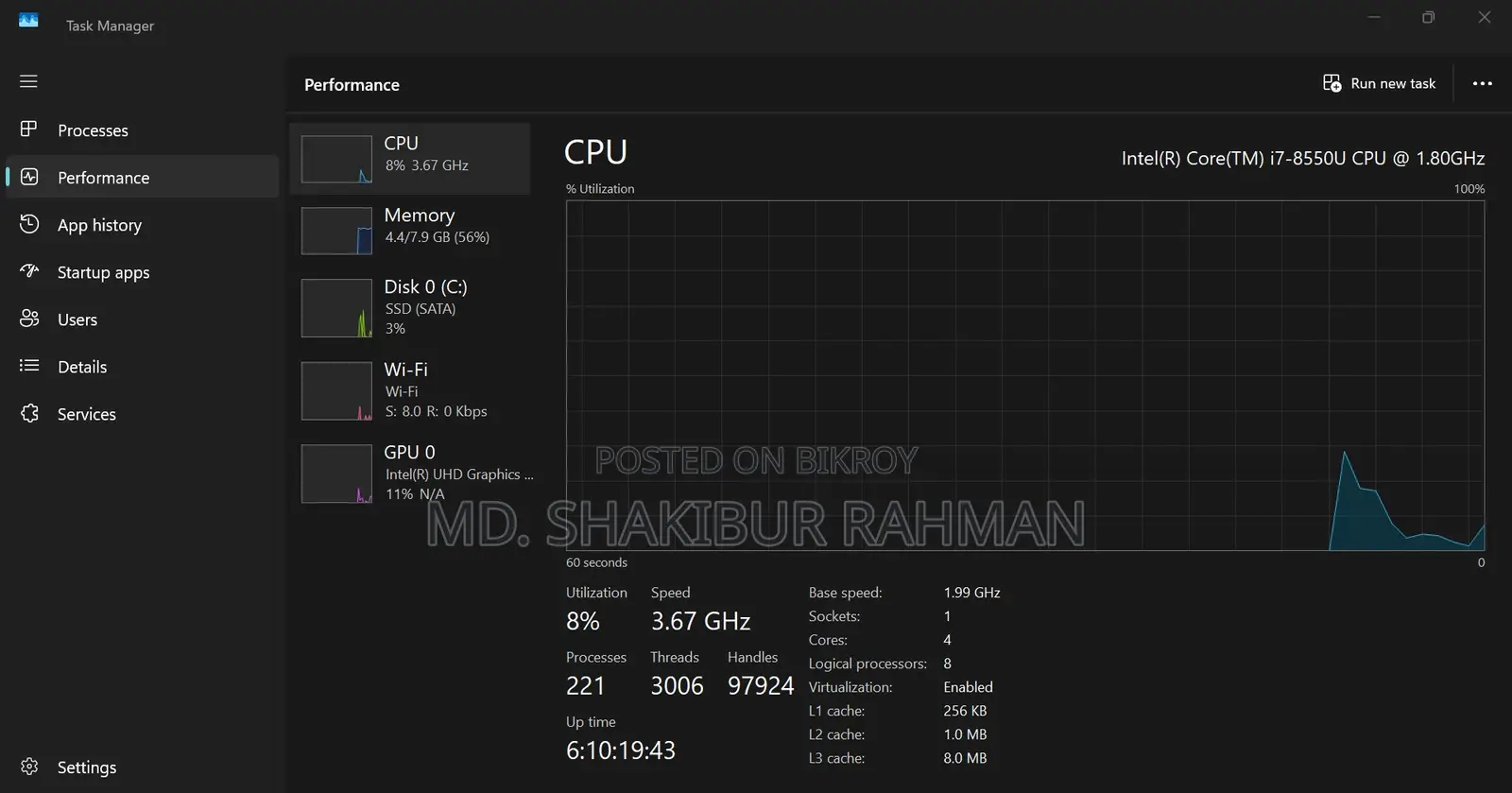Click the Task Manager app icon
Image resolution: width=1512 pixels, height=793 pixels.
28,21
